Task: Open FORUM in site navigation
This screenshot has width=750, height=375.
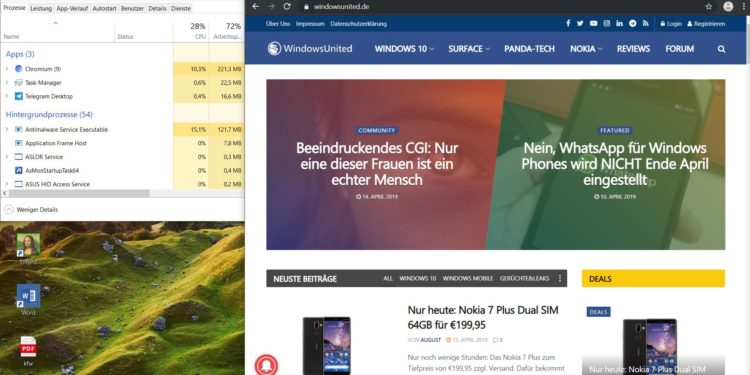Action: (679, 49)
